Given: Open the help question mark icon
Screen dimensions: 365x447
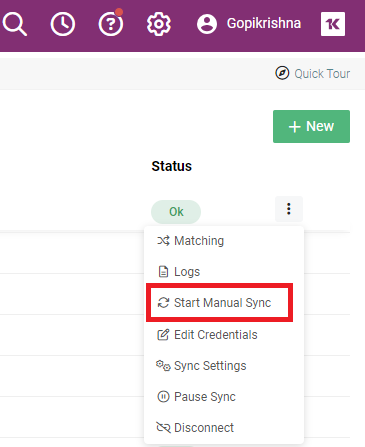Looking at the screenshot, I should (x=111, y=23).
